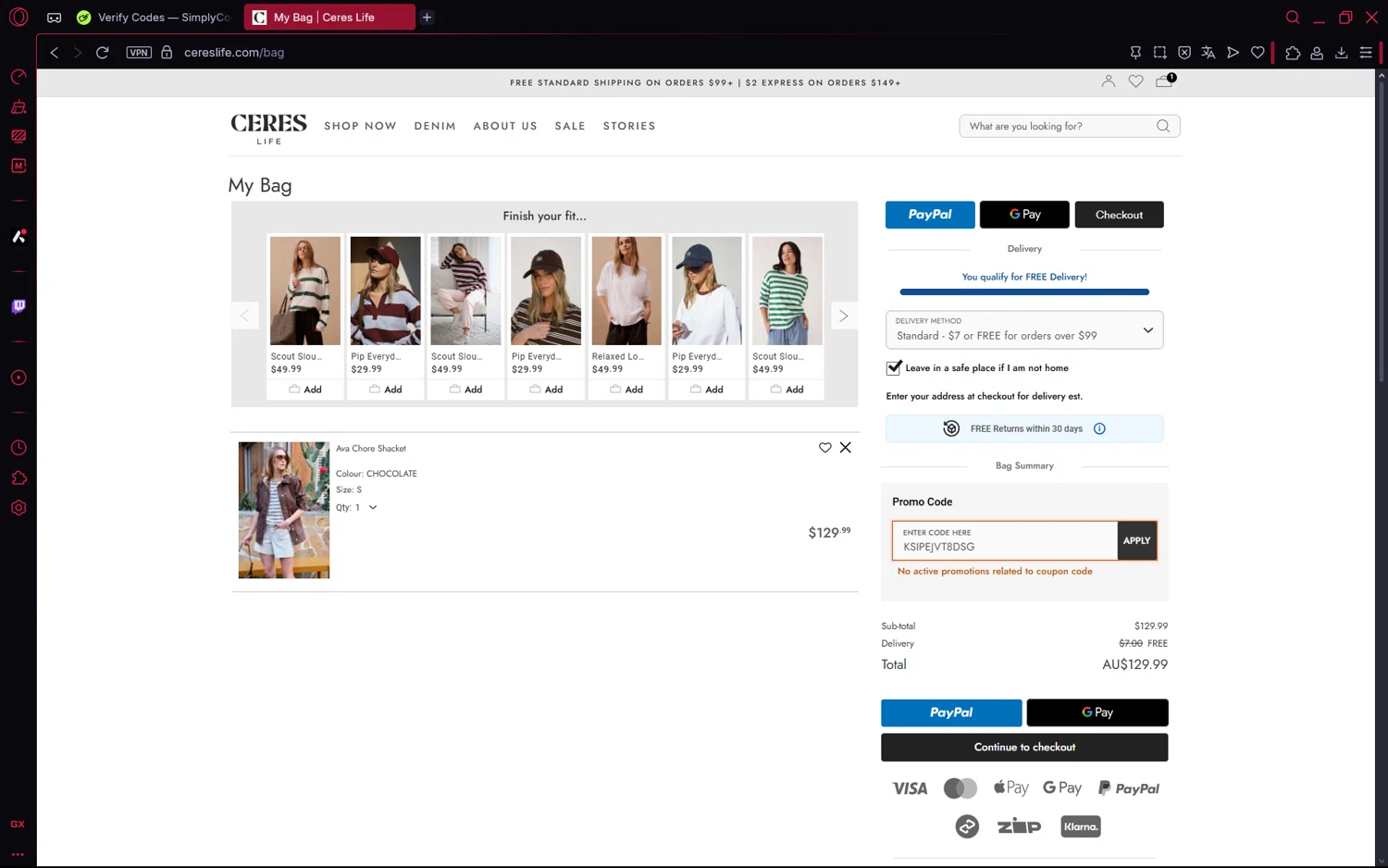The width and height of the screenshot is (1388, 868).
Task: Take a snapshot using toolbar icon
Action: 1159,53
